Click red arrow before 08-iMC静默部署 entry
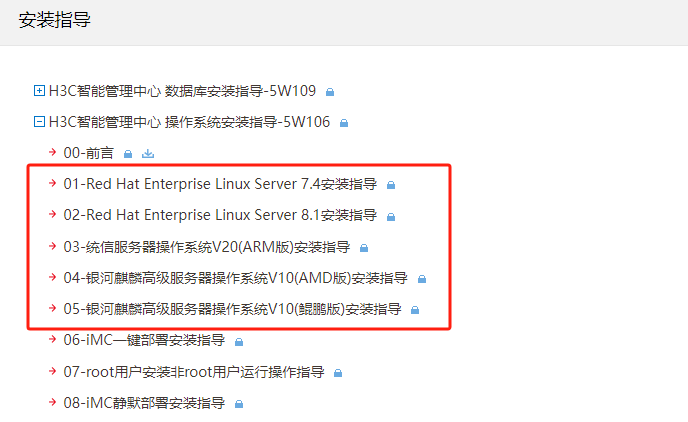 [x=53, y=402]
